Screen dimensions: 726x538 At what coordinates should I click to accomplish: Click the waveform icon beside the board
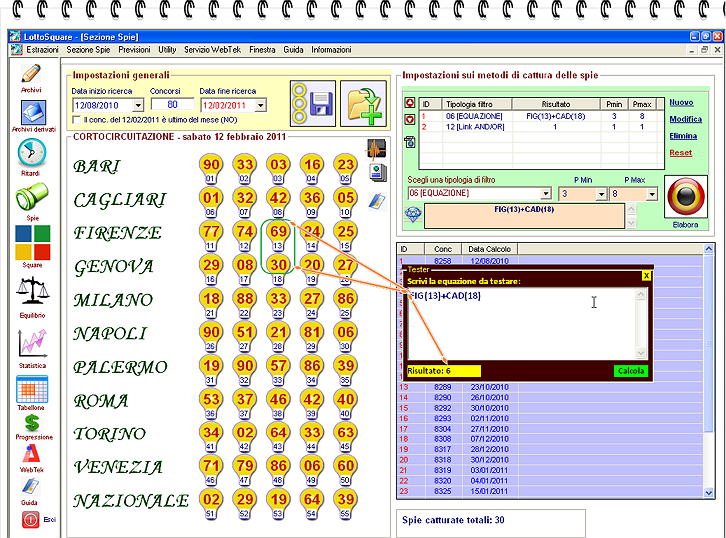(x=377, y=149)
